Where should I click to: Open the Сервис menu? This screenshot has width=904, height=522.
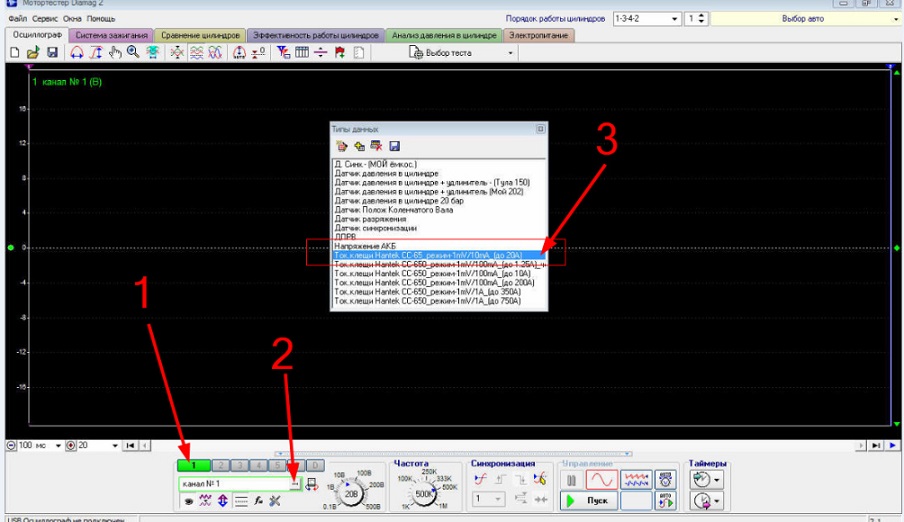(x=45, y=19)
